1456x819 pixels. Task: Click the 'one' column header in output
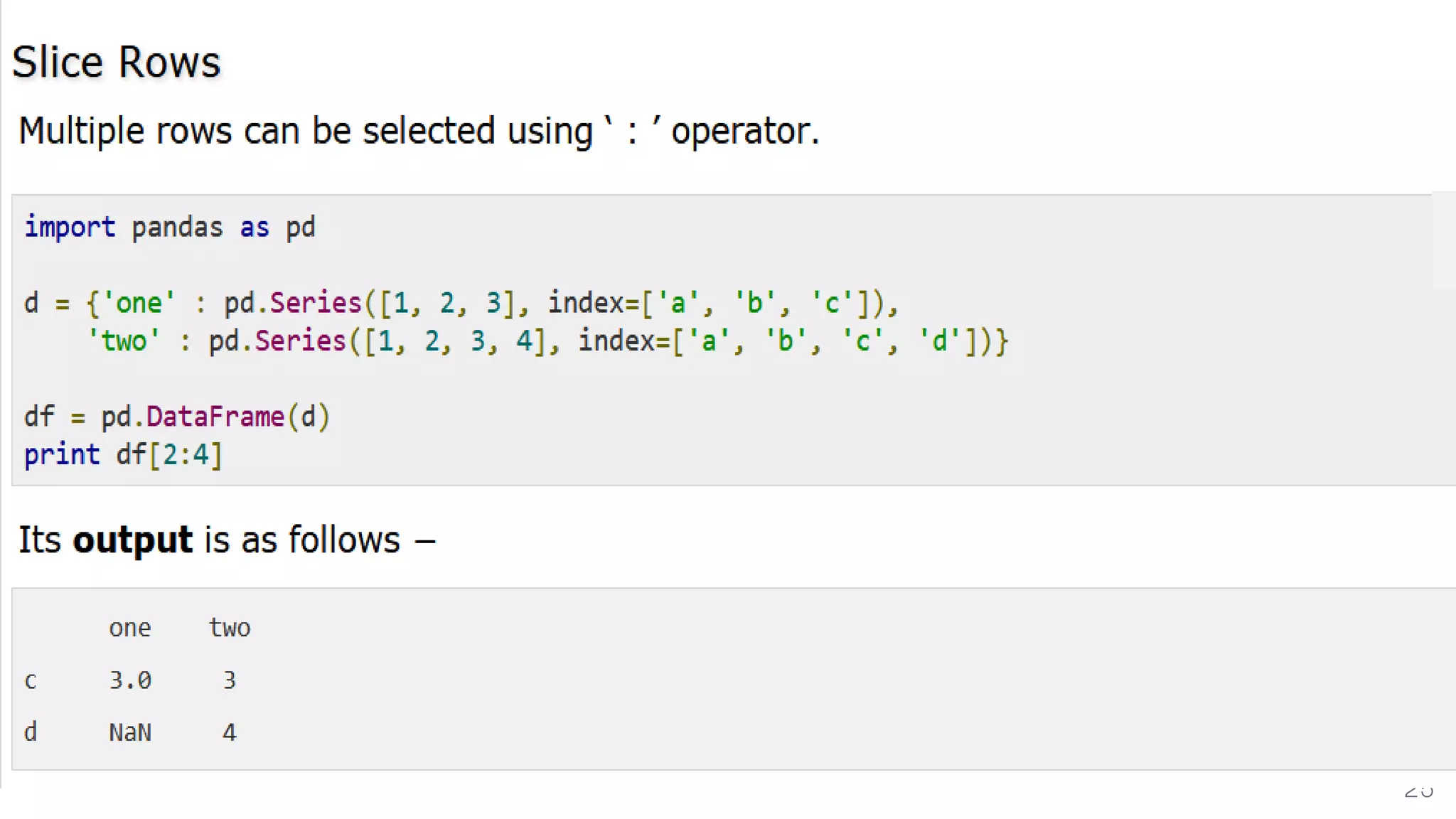pyautogui.click(x=129, y=628)
